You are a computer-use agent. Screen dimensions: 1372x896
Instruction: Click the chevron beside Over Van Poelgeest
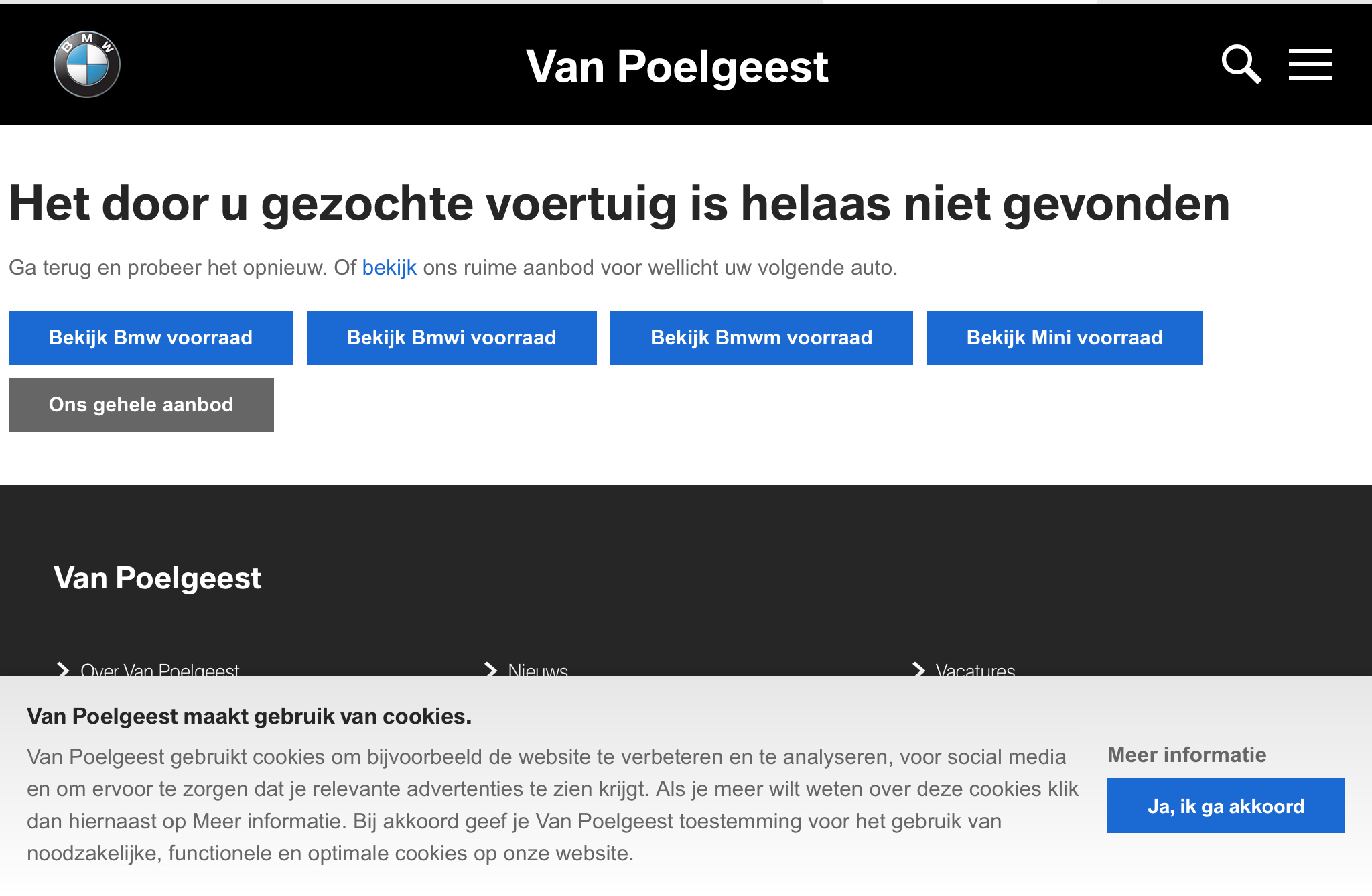pos(64,669)
